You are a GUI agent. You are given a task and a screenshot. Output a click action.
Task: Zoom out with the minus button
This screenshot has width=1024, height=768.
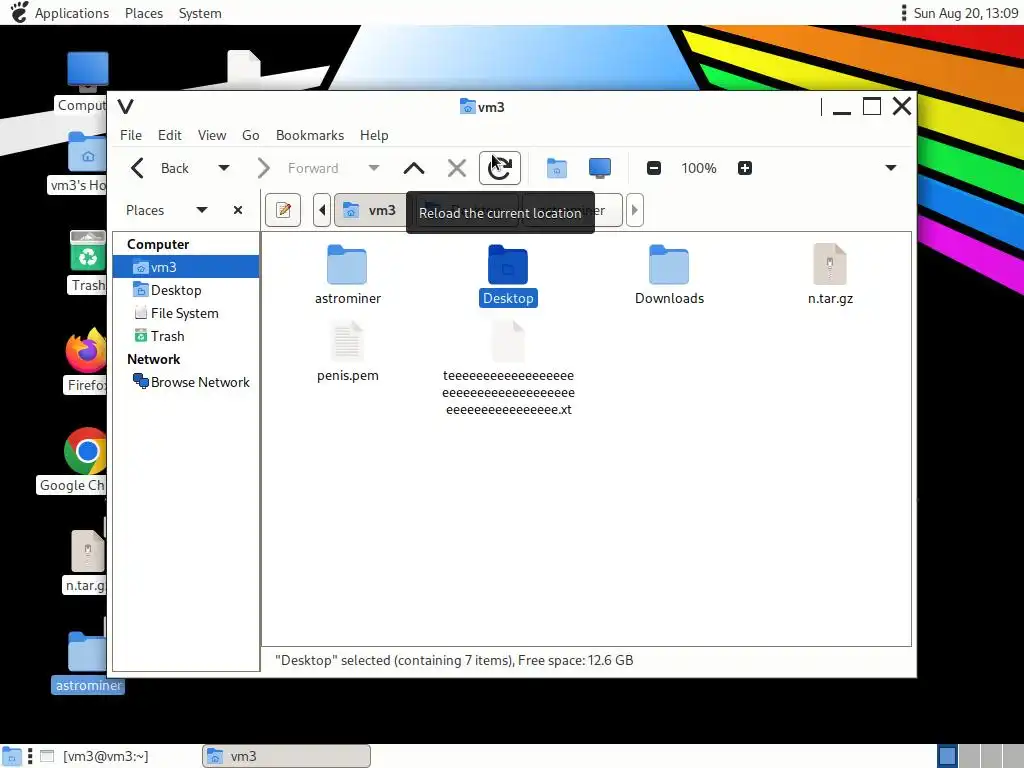point(654,168)
